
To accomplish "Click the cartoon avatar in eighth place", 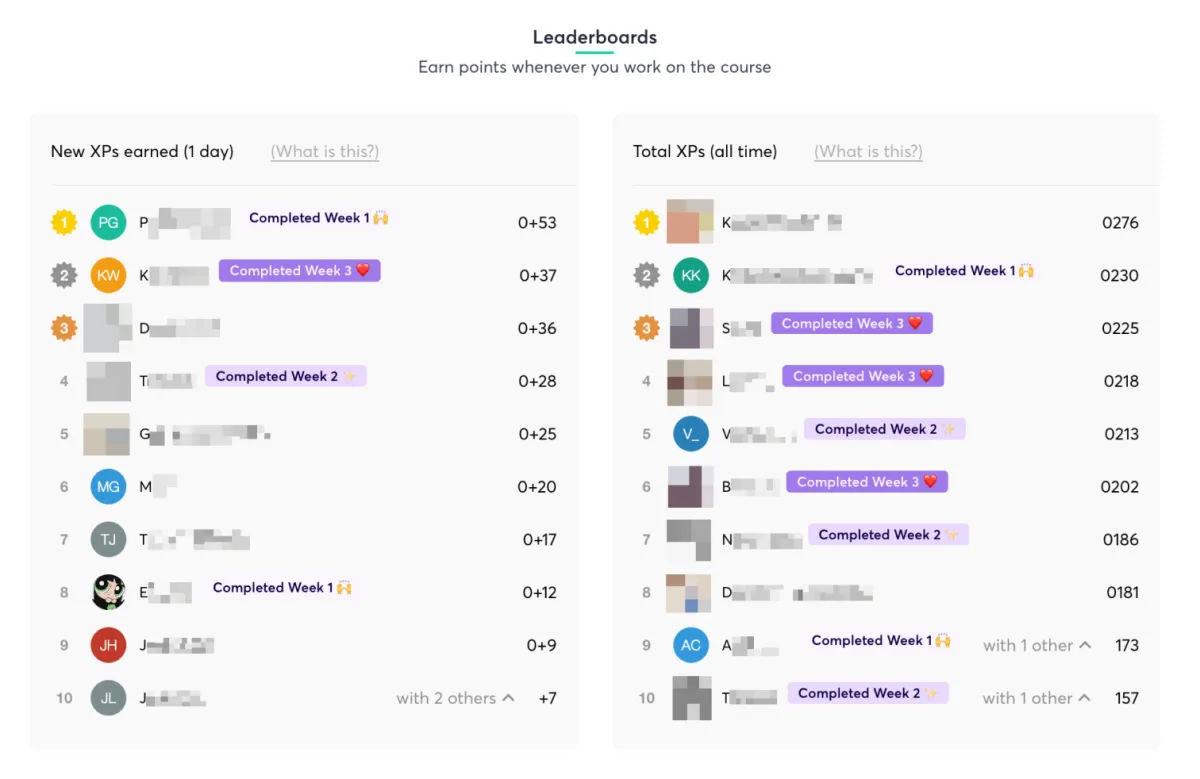I will [108, 592].
